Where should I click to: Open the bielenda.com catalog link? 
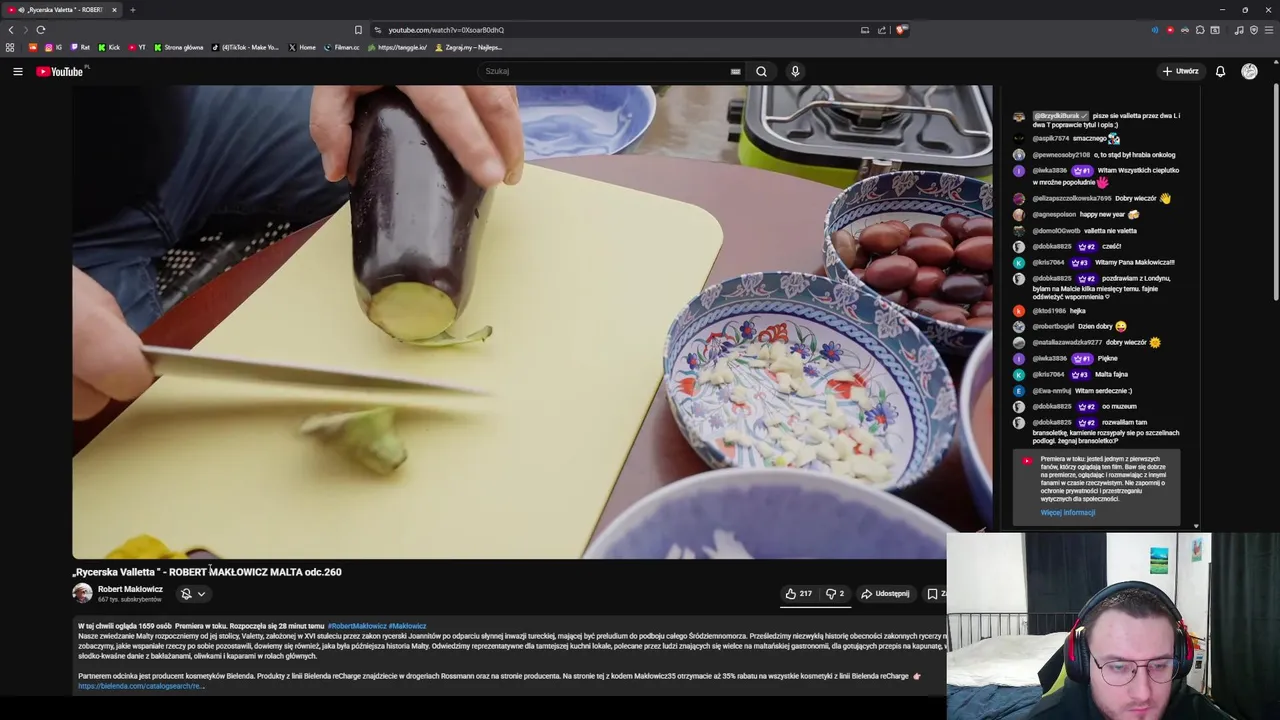pos(141,686)
